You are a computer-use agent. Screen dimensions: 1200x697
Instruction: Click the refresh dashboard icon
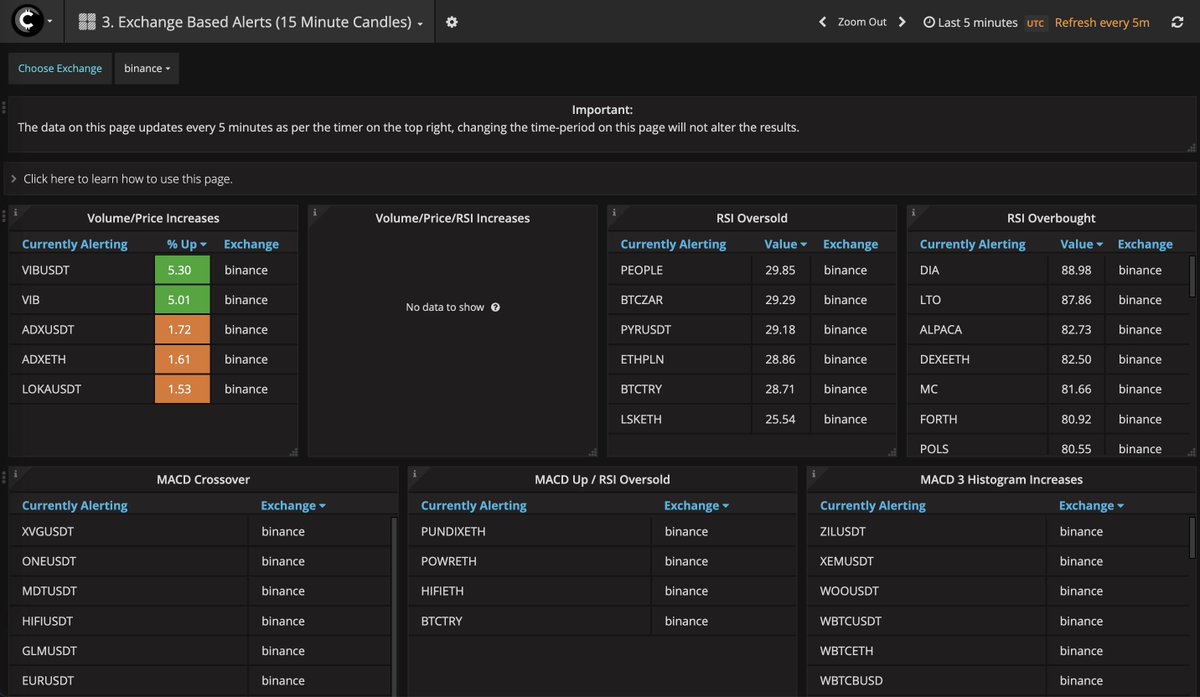[1174, 22]
